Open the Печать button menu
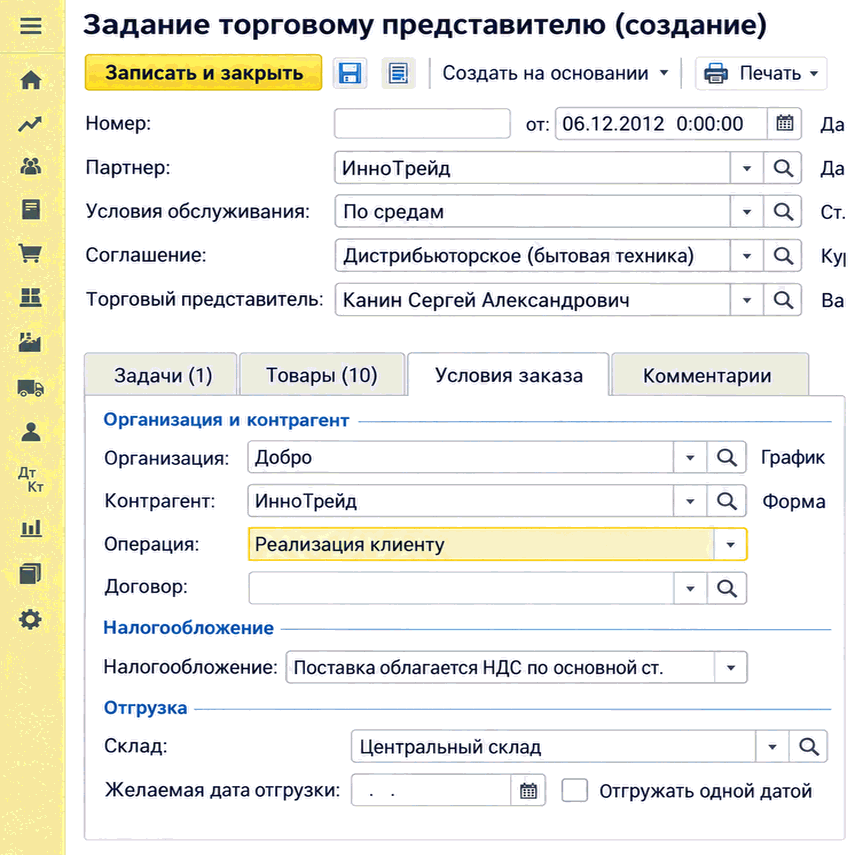Screen dimensions: 855x855 pyautogui.click(x=761, y=73)
